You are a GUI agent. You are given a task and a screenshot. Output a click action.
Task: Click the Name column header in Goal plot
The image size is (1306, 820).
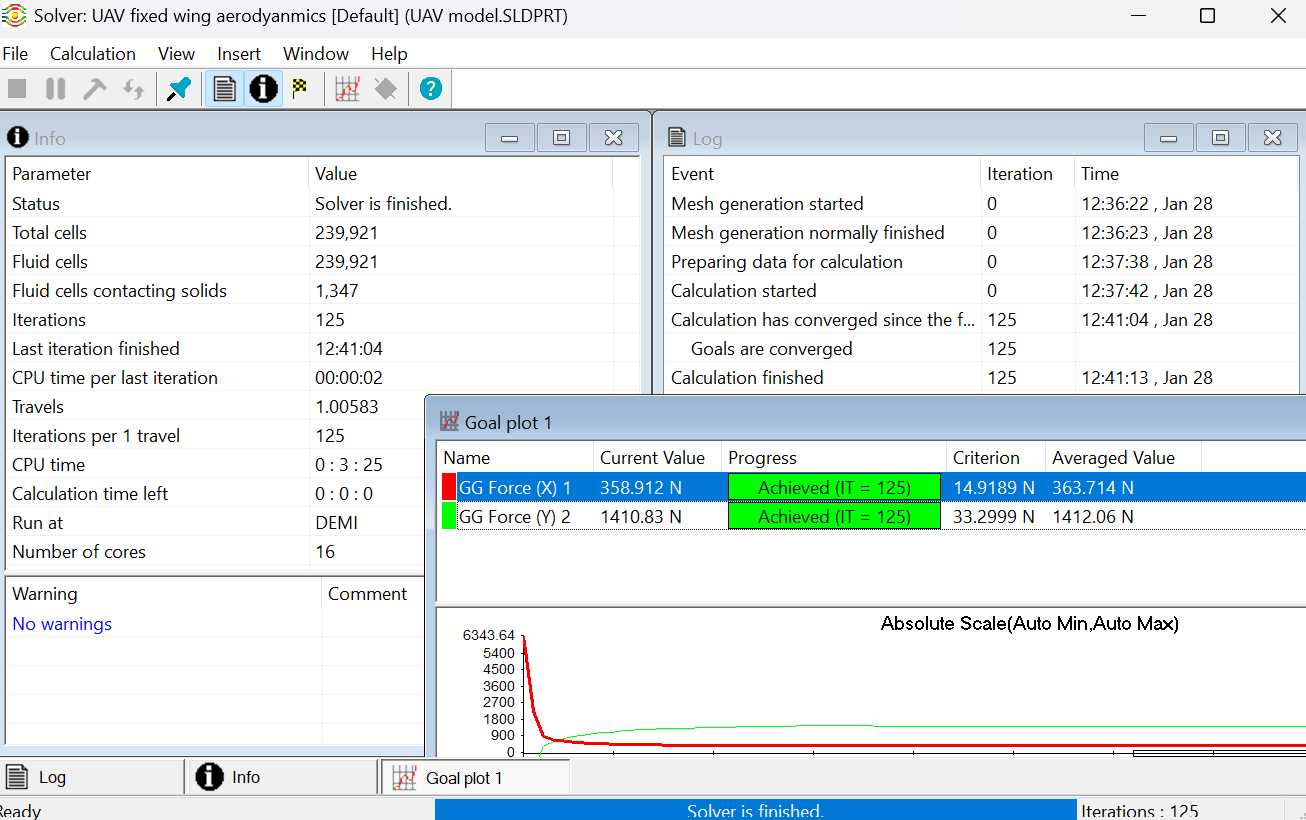(x=516, y=458)
